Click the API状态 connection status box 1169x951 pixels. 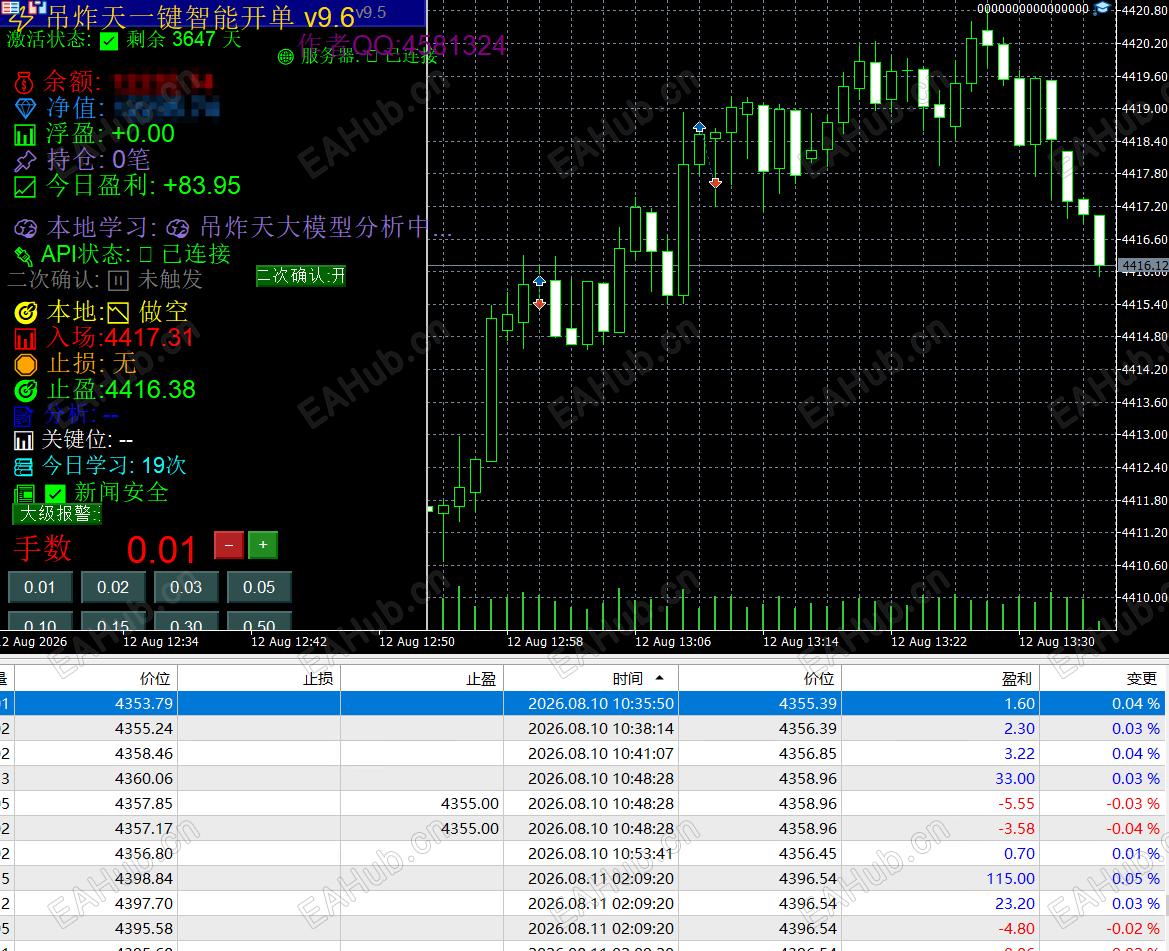coord(145,255)
